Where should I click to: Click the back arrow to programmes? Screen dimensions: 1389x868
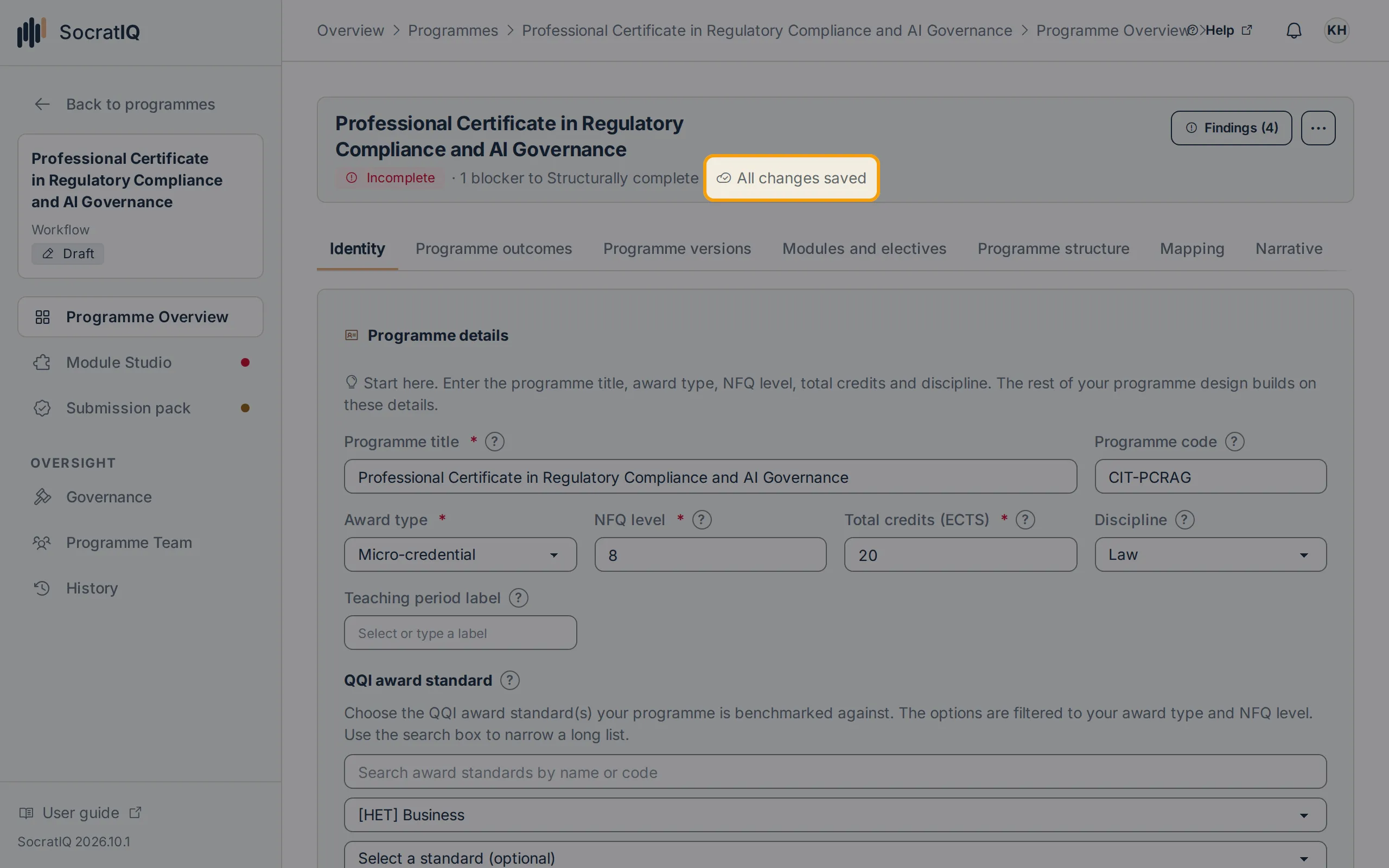point(42,104)
